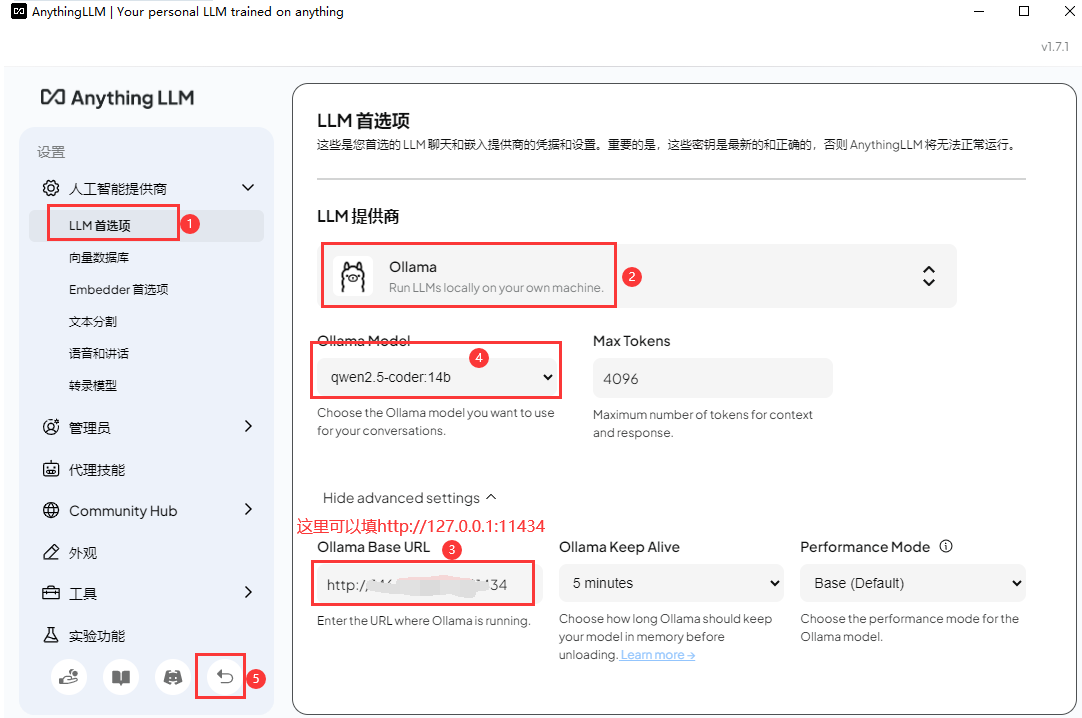Open 实验功能 experimental features

coord(97,635)
